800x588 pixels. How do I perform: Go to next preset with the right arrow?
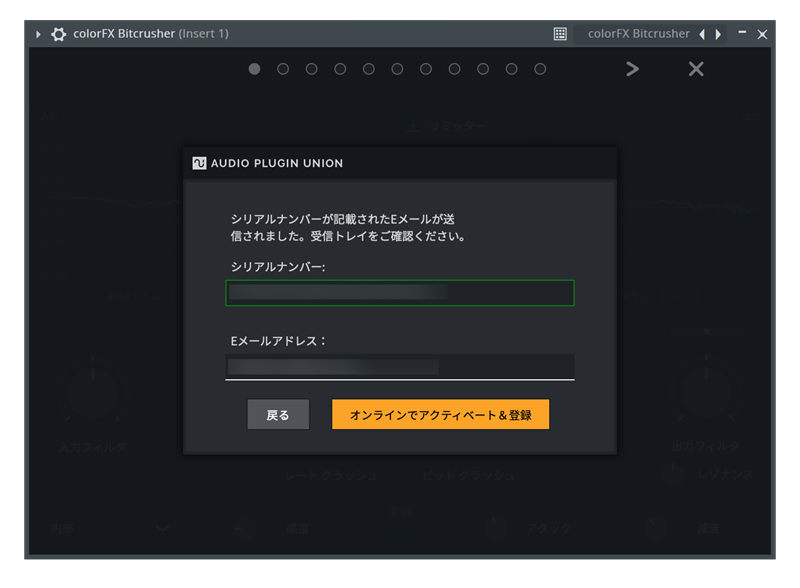718,34
